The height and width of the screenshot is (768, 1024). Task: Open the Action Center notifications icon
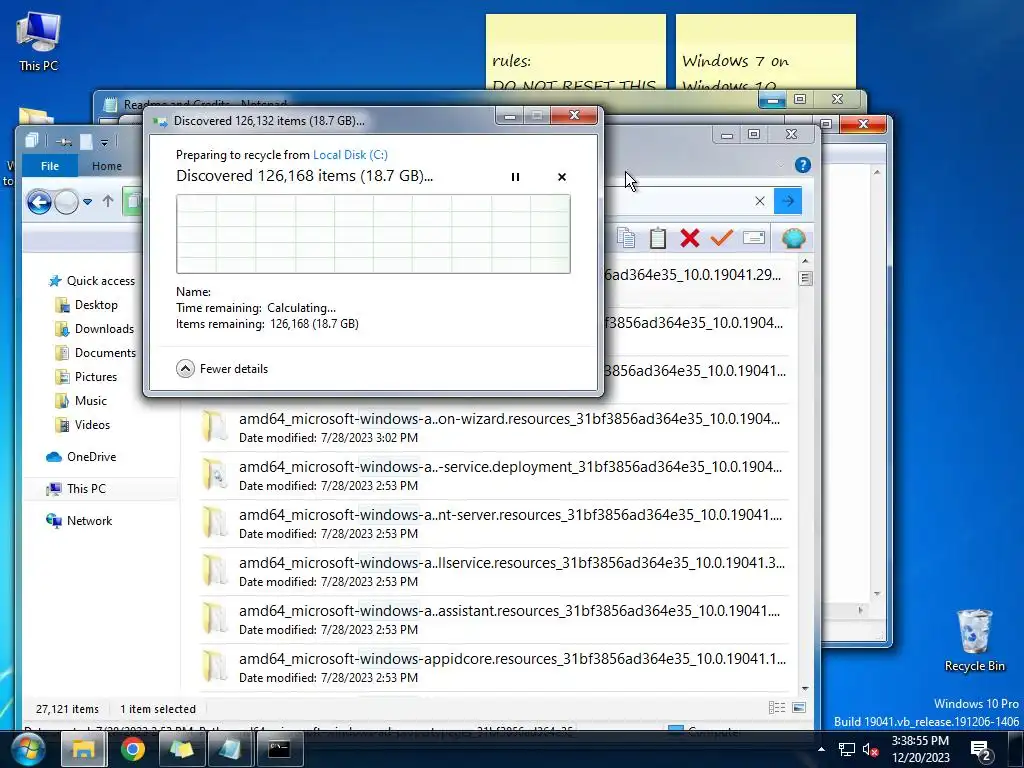pyautogui.click(x=982, y=750)
